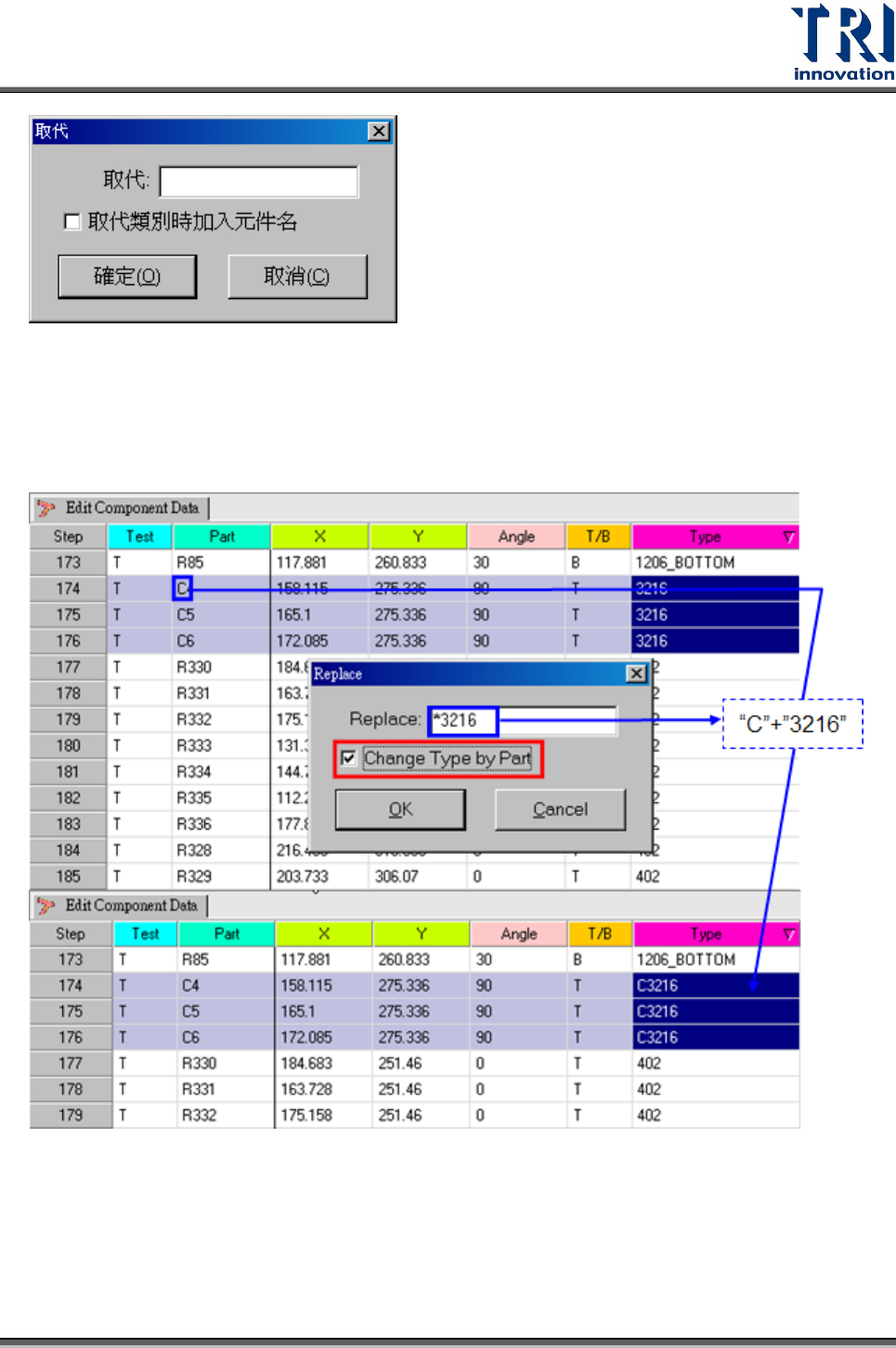The image size is (896, 1348).
Task: Select row header 179 in lower table
Action: point(71,1116)
